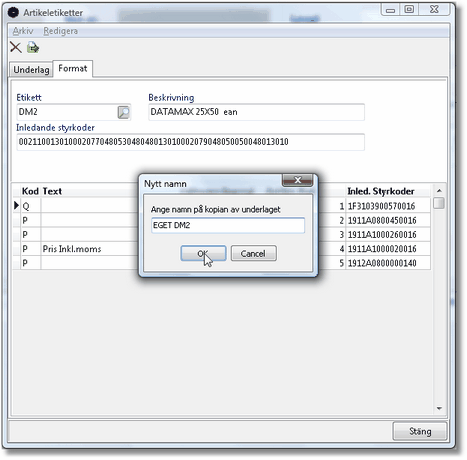This screenshot has width=467, height=460.
Task: Click the Beskrivning field with DATAMAX 25X50
Action: tap(256, 112)
